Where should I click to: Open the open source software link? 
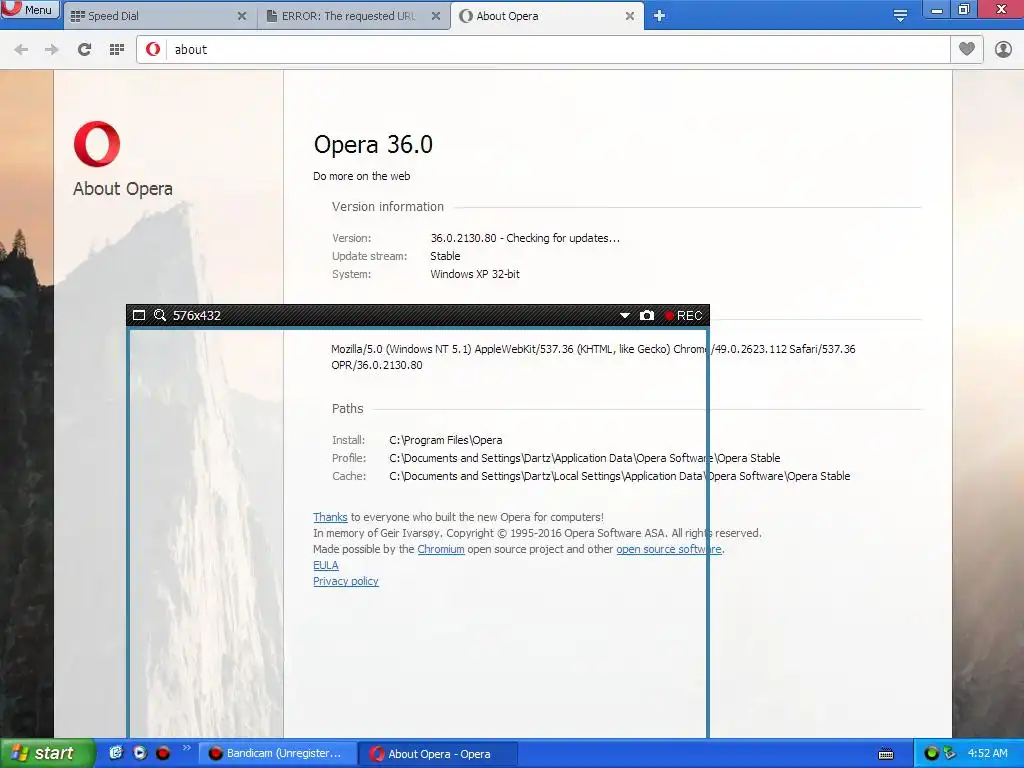pos(669,549)
